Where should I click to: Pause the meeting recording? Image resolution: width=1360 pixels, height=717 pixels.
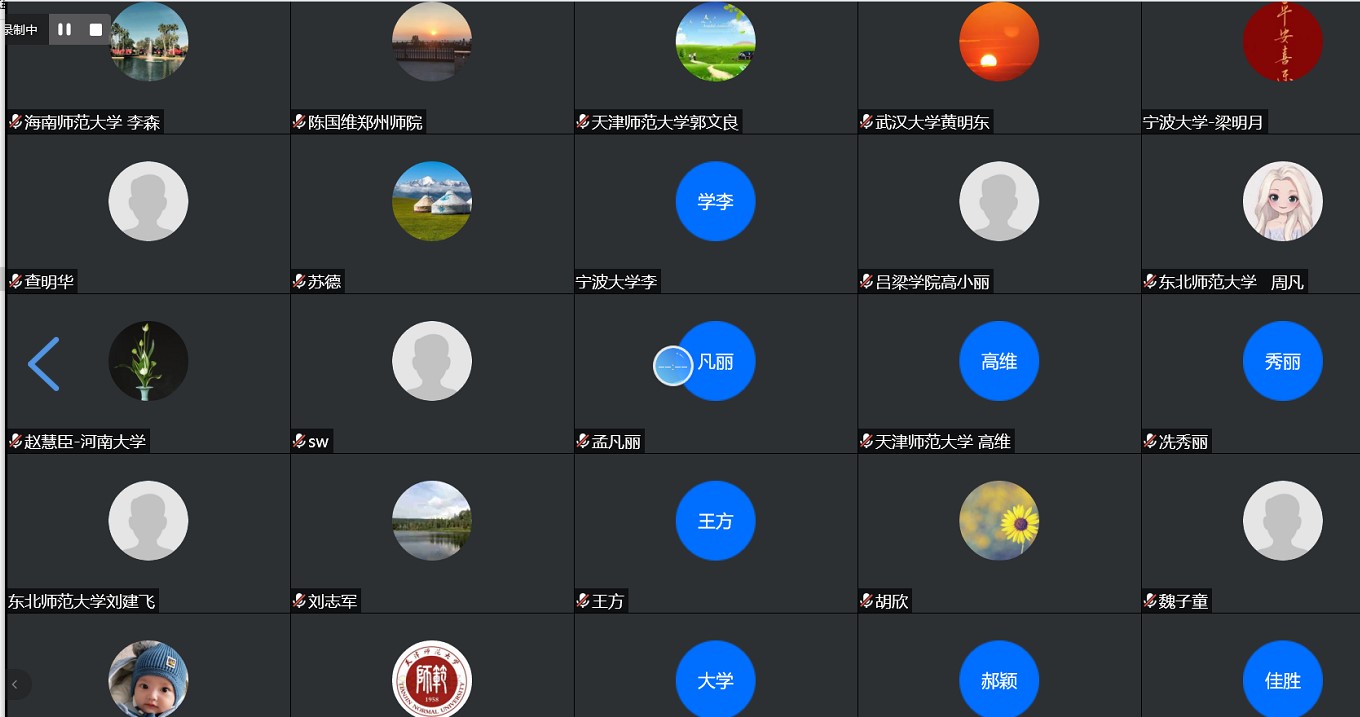pos(64,29)
